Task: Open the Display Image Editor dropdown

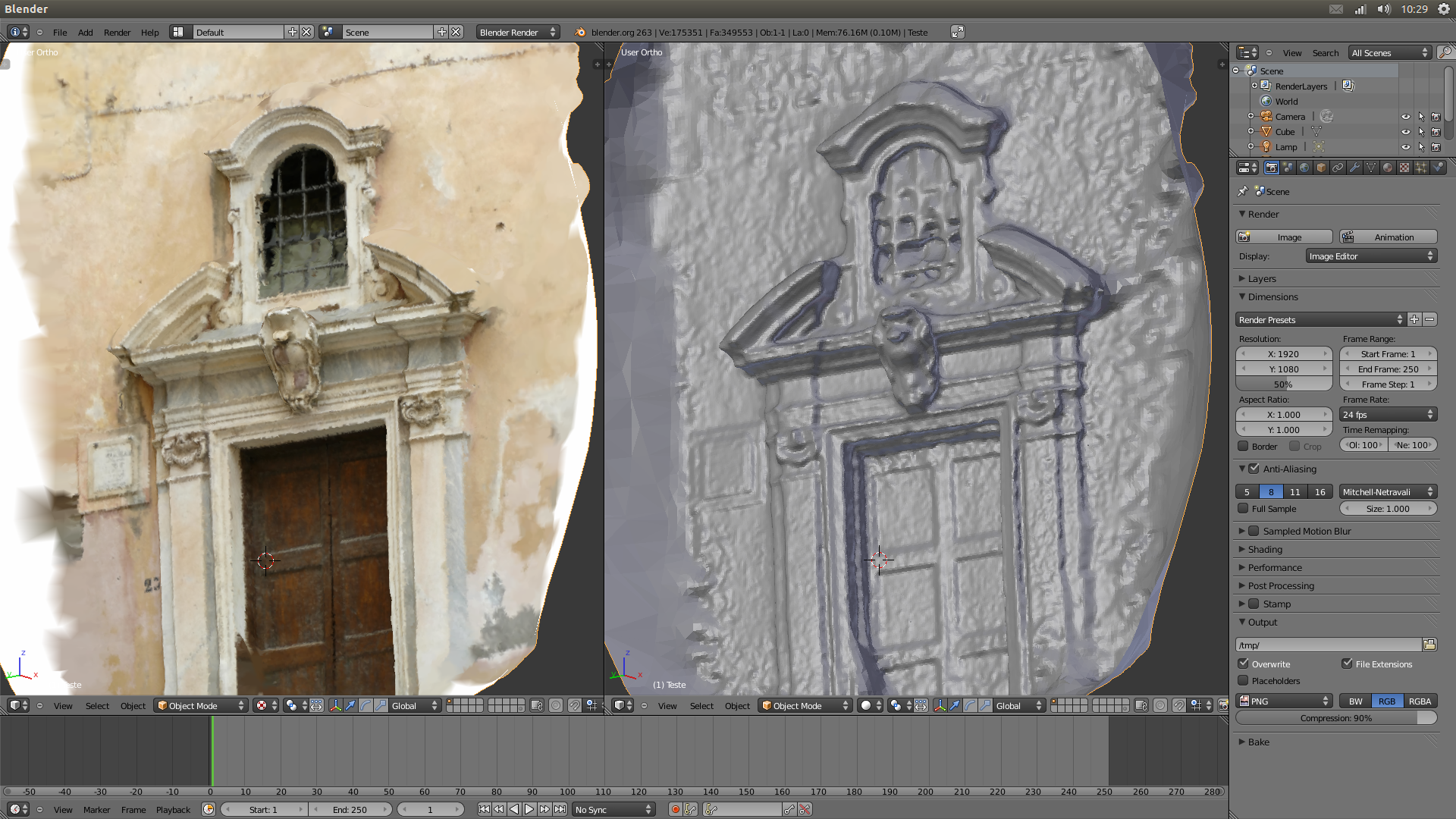Action: (1371, 256)
